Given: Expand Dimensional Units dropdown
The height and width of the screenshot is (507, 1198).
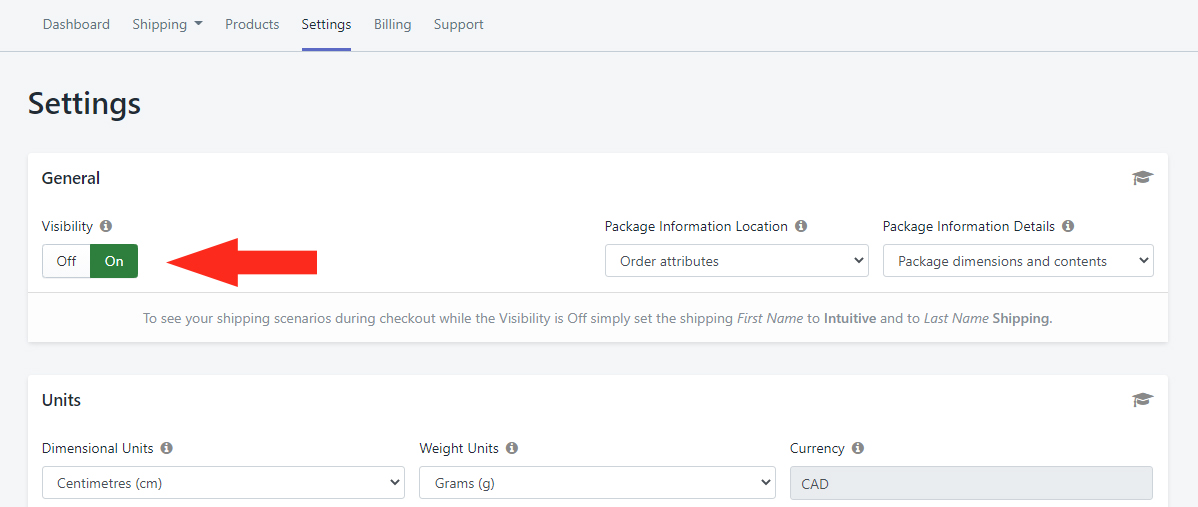Looking at the screenshot, I should (x=223, y=483).
